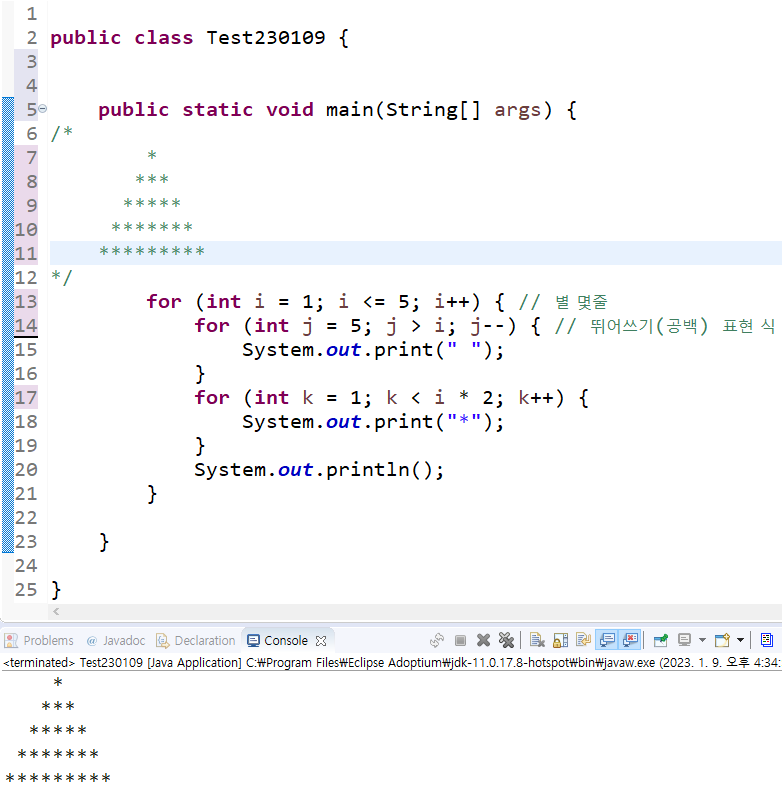Screen dimensions: 782x794
Task: Click the nine-star last console output line
Action: (58, 778)
